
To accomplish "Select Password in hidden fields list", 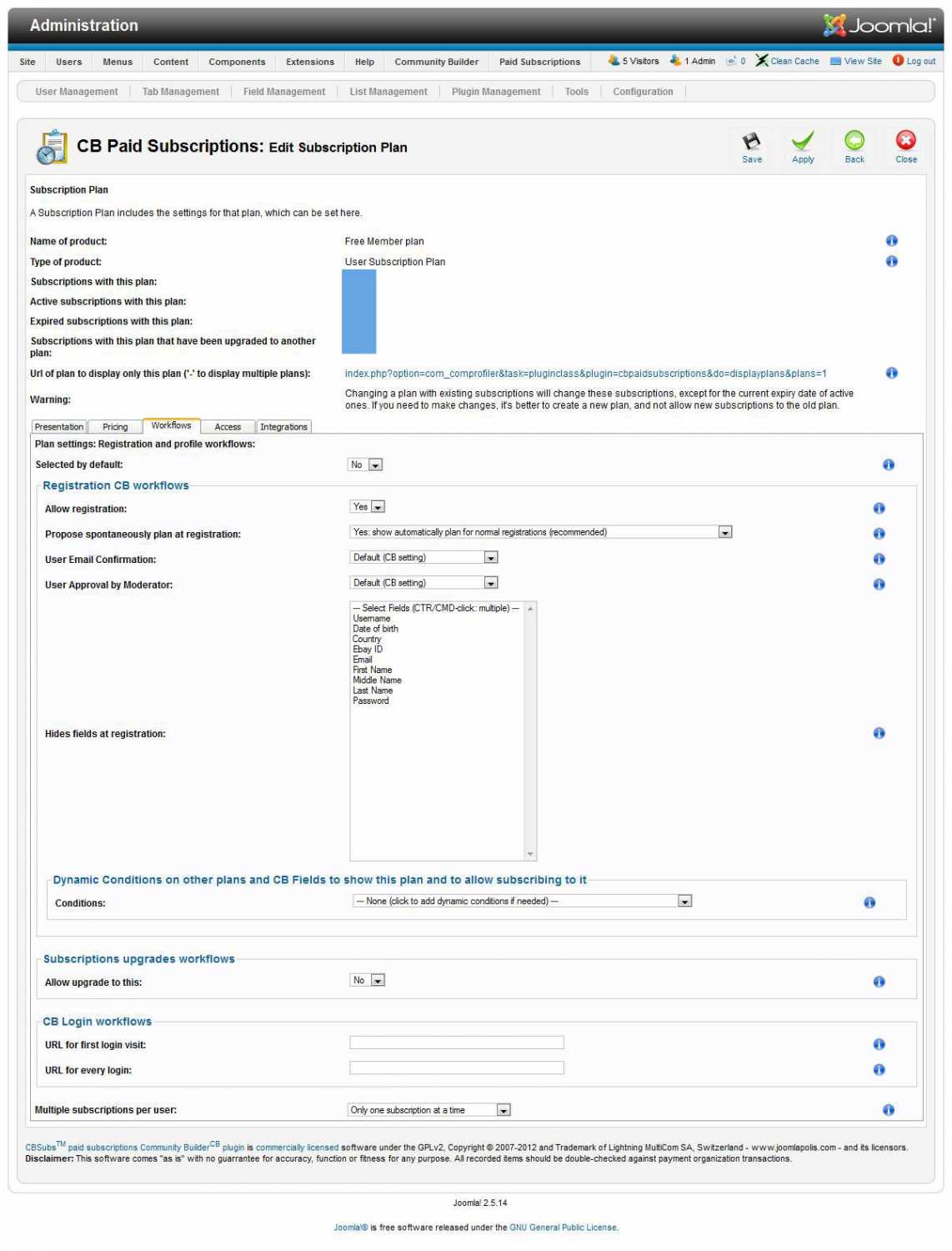I will [371, 701].
